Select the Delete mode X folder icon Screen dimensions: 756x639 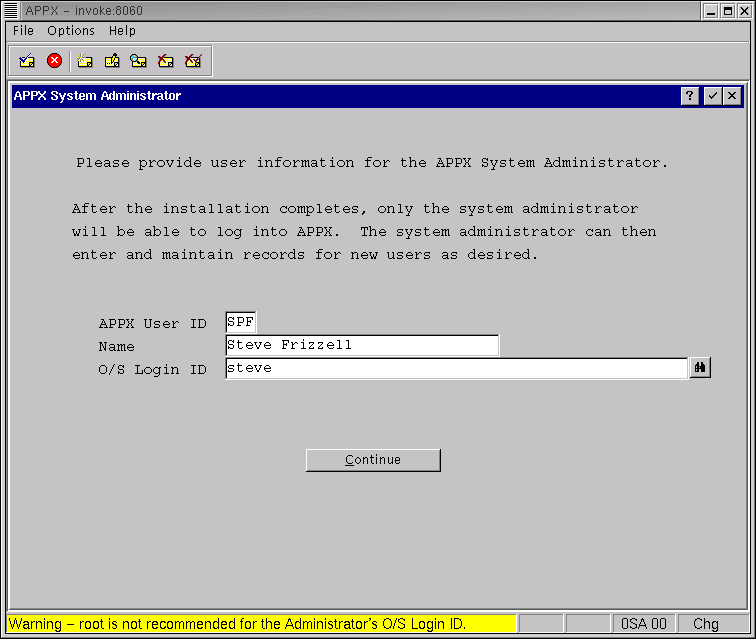[x=165, y=61]
